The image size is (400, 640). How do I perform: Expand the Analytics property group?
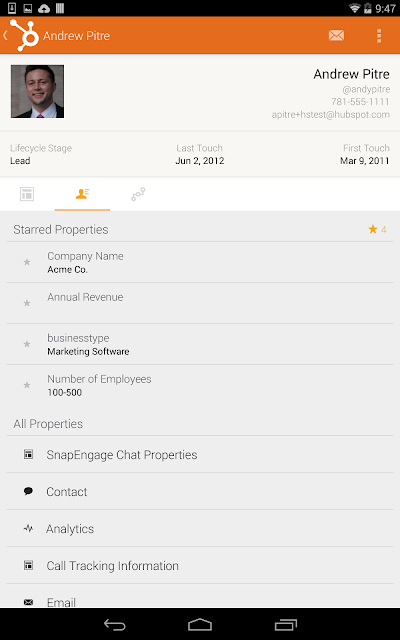pos(200,529)
